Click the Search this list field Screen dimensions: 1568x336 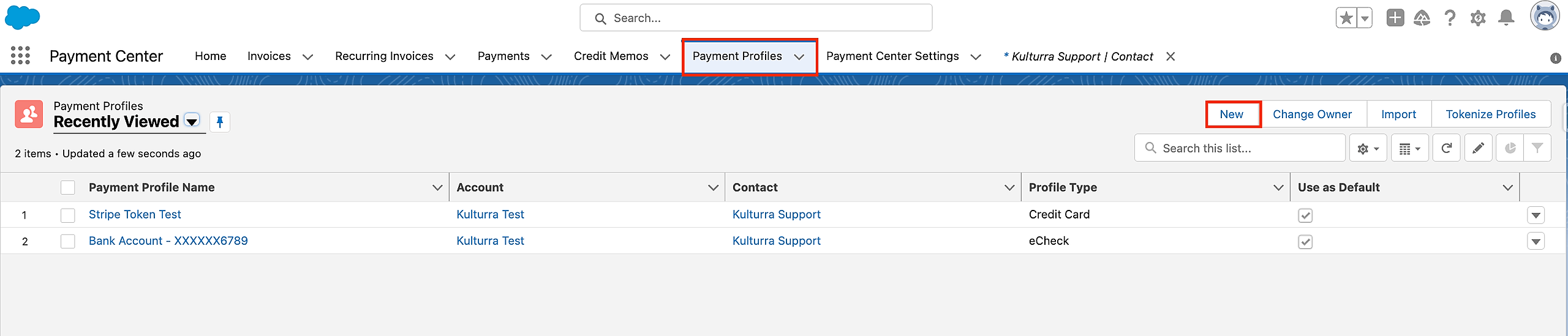1240,148
